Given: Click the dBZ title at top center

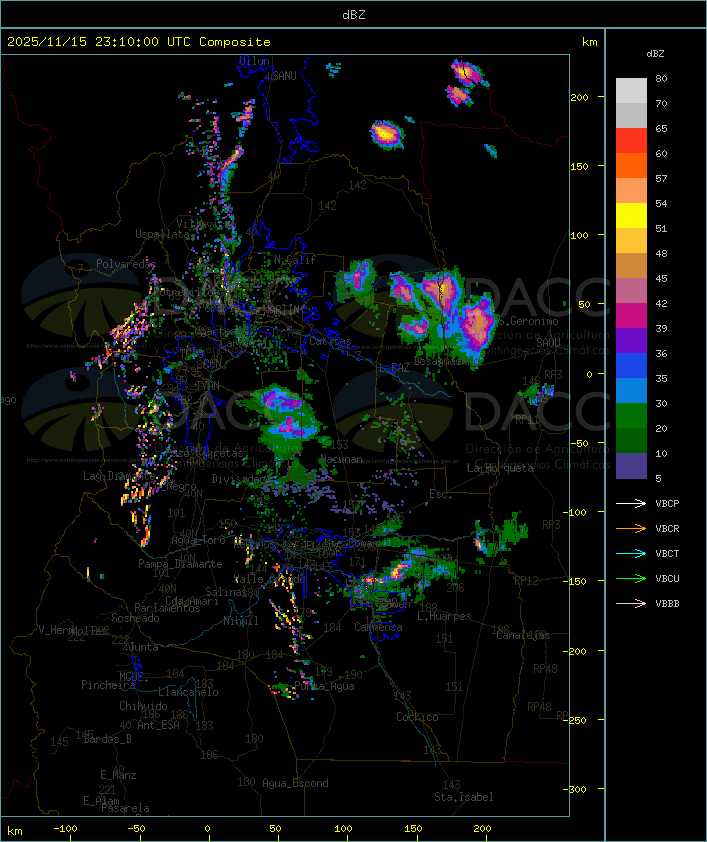Looking at the screenshot, I should click(354, 14).
